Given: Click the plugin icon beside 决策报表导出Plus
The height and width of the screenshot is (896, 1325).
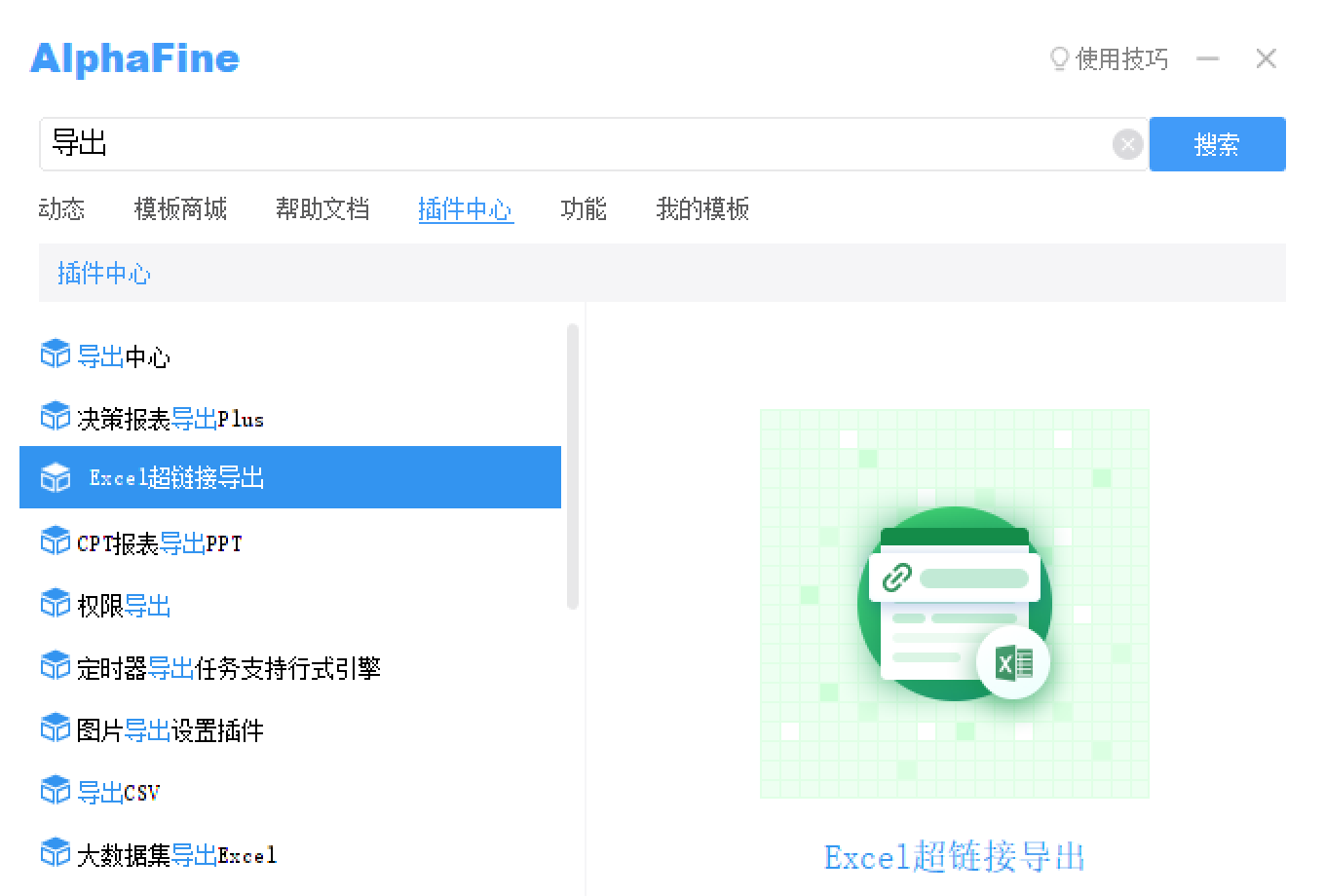Looking at the screenshot, I should click(55, 417).
